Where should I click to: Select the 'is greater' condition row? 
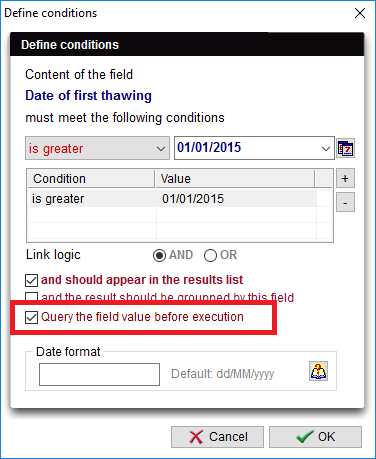(172, 199)
